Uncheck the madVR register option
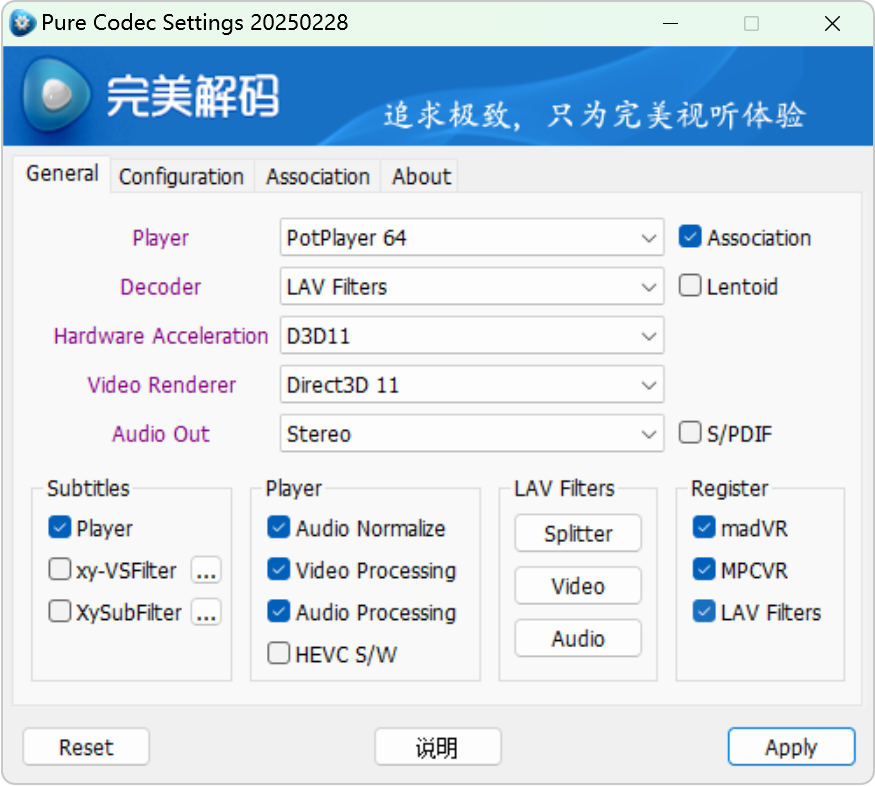The image size is (875, 786). click(x=704, y=529)
